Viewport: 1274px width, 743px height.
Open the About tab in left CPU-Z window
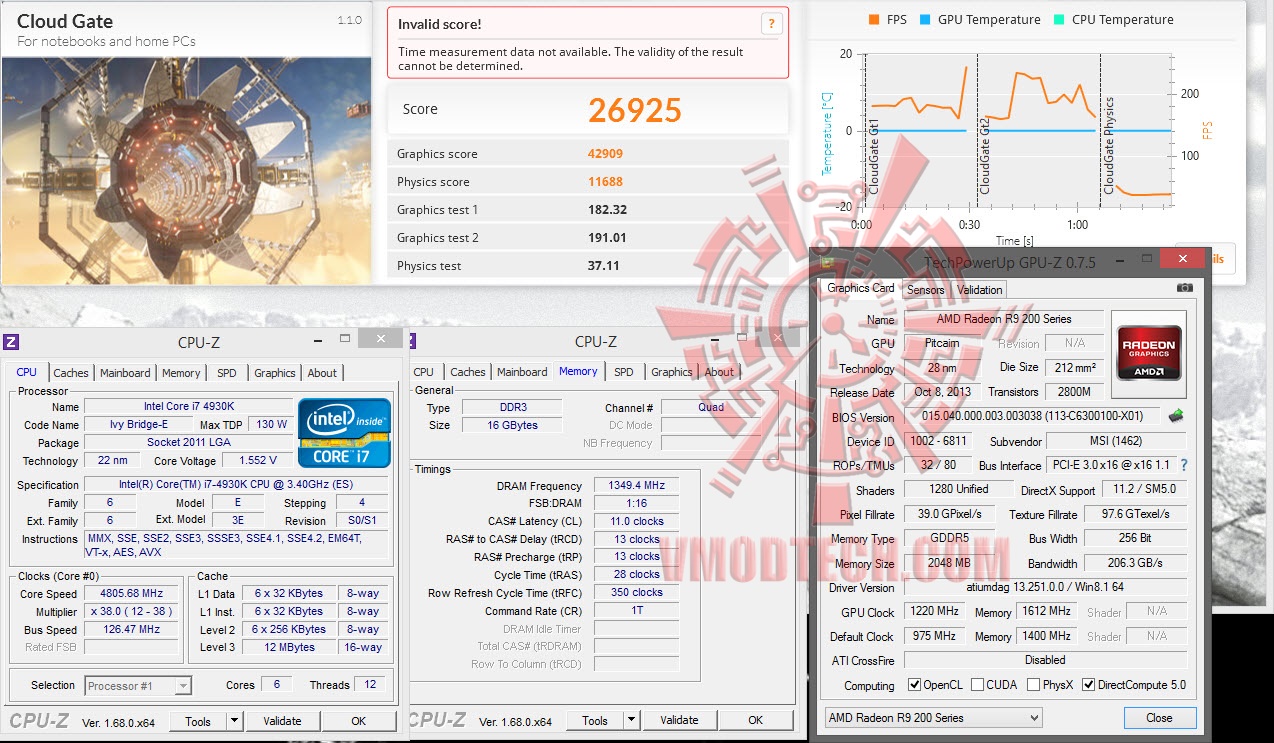tap(322, 373)
